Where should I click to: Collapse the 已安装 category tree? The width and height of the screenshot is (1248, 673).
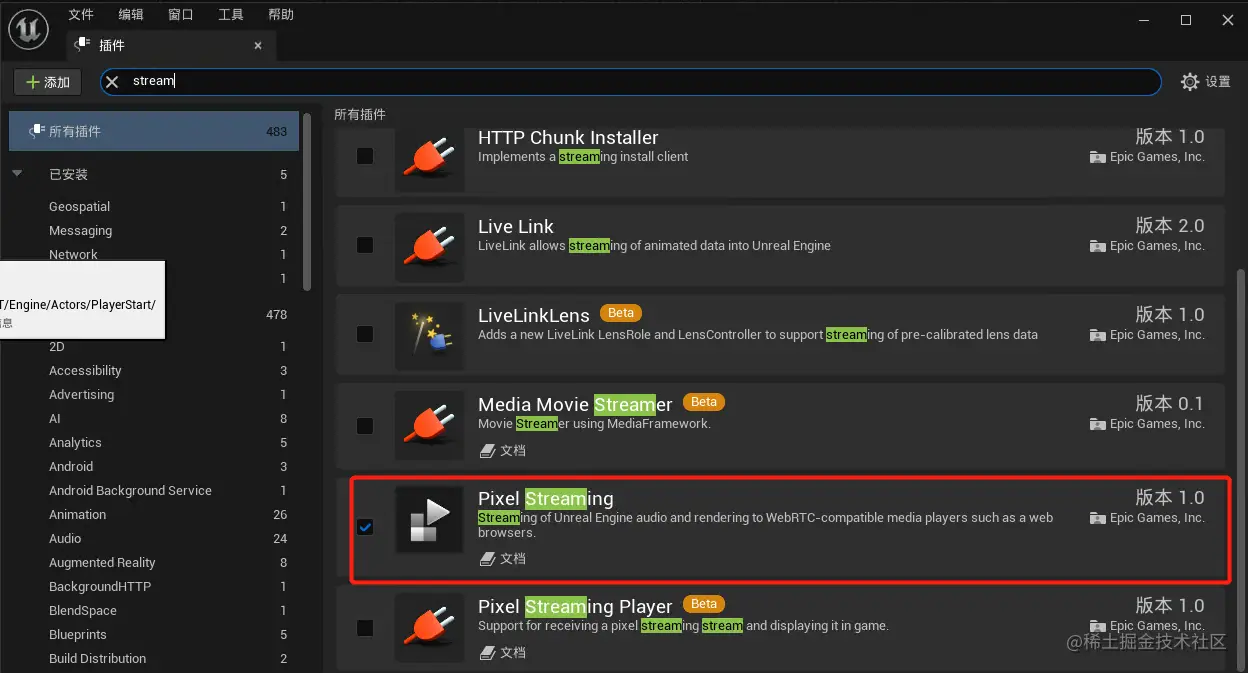(x=17, y=174)
